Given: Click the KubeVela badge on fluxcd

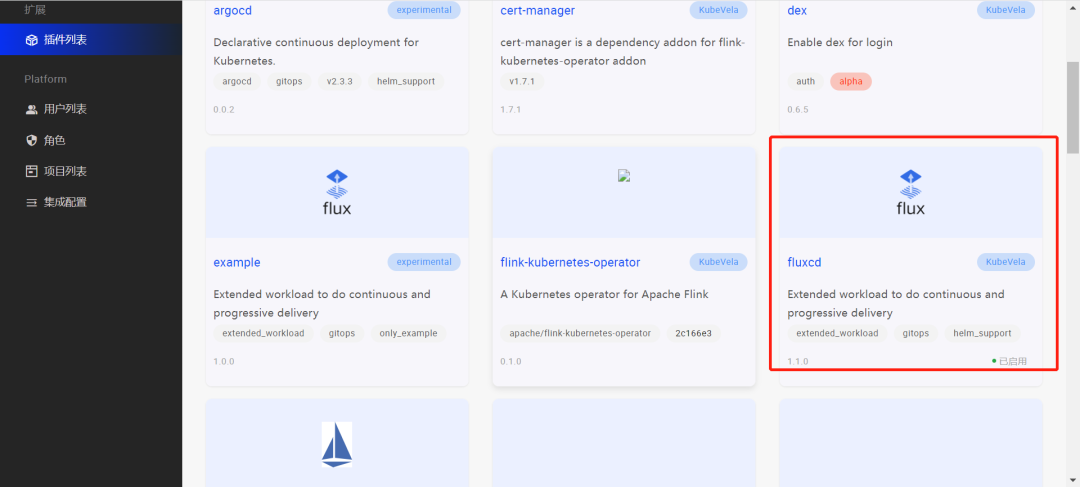Looking at the screenshot, I should (x=1006, y=262).
